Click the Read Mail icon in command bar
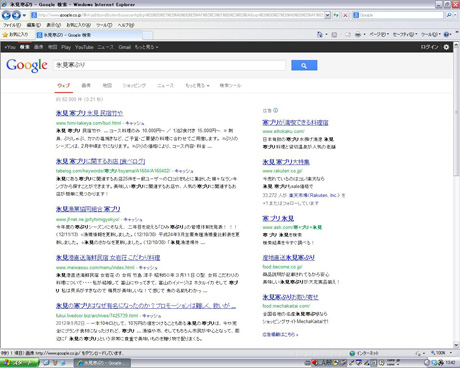Image resolution: width=460 pixels, height=368 pixels. coord(348,34)
